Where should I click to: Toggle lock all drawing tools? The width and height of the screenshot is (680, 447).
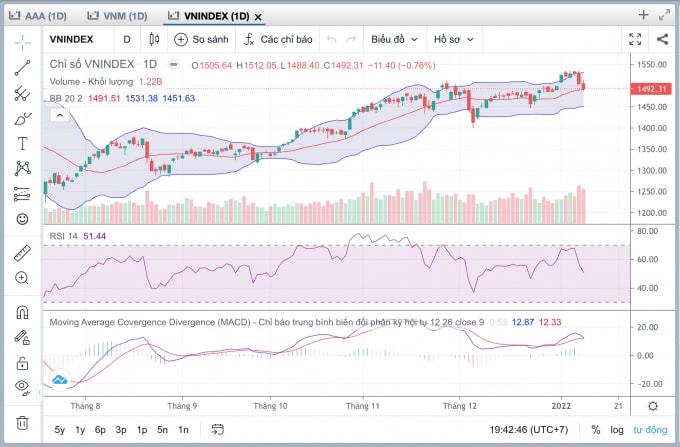tap(22, 363)
